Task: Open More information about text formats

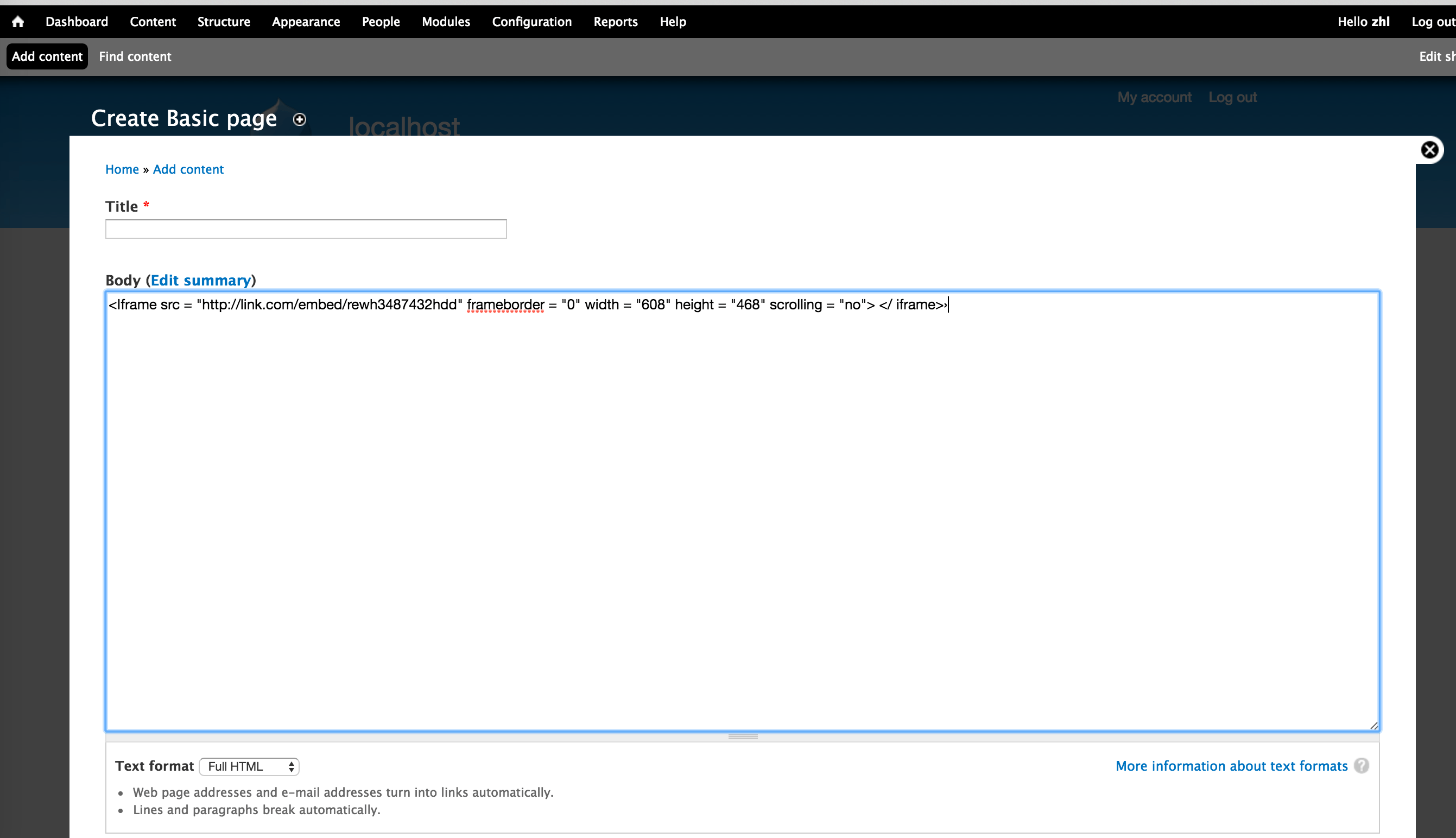Action: 1231,766
